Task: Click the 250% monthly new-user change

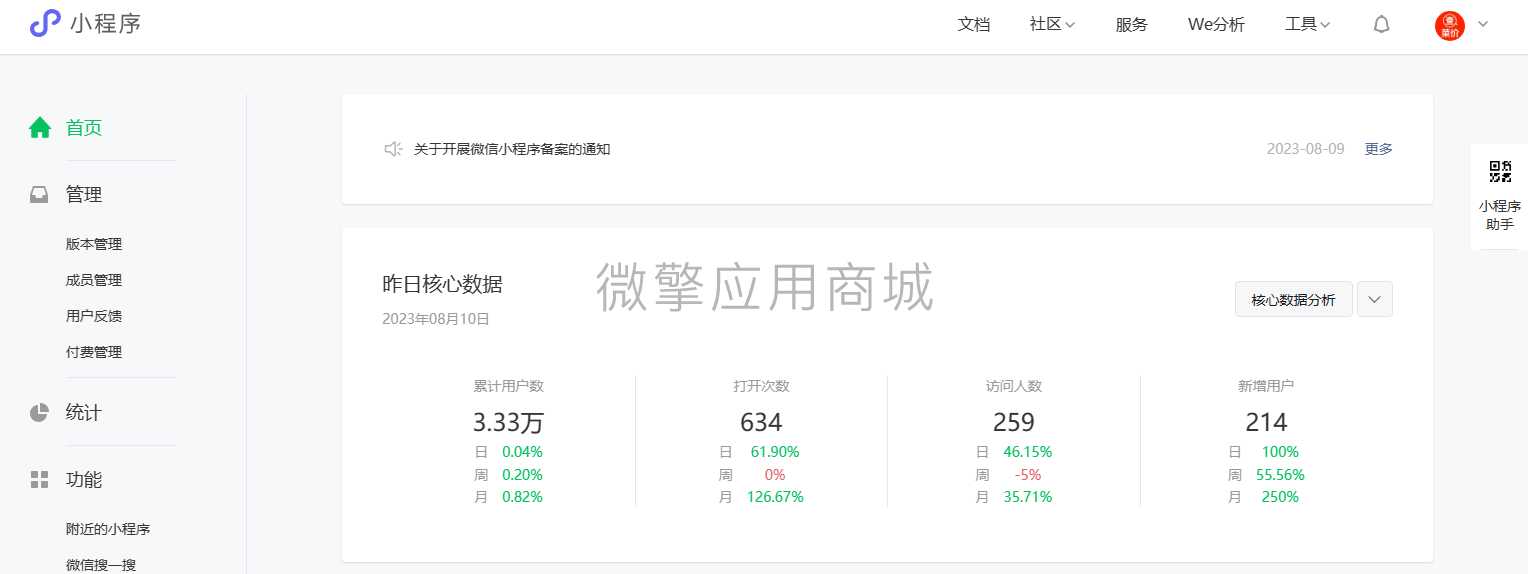Action: [x=1280, y=497]
